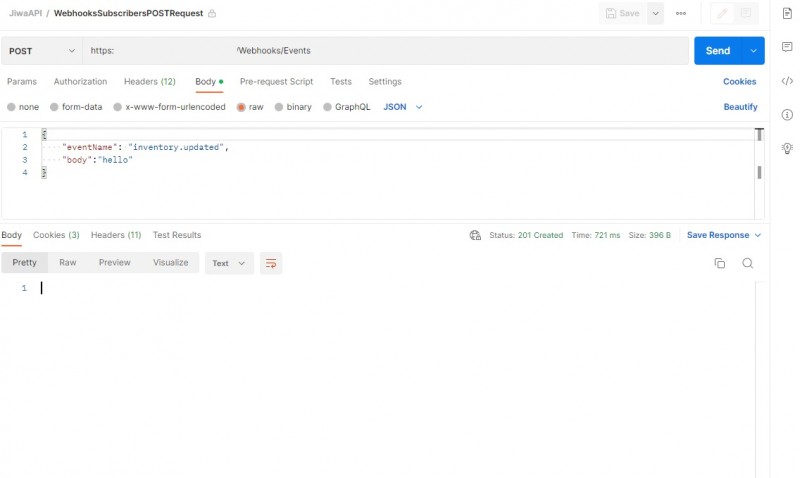
Task: Expand the JSON body format dropdown
Action: (x=403, y=107)
